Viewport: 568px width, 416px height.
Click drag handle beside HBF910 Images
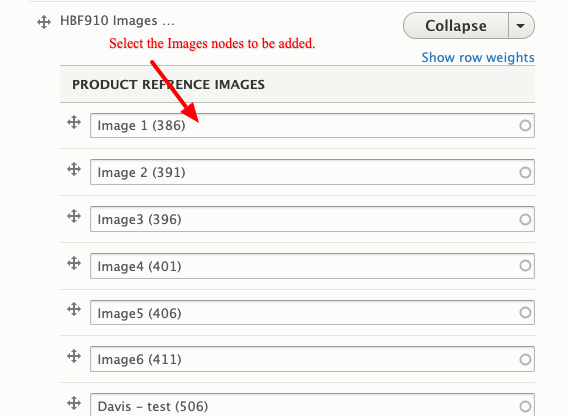(x=44, y=22)
